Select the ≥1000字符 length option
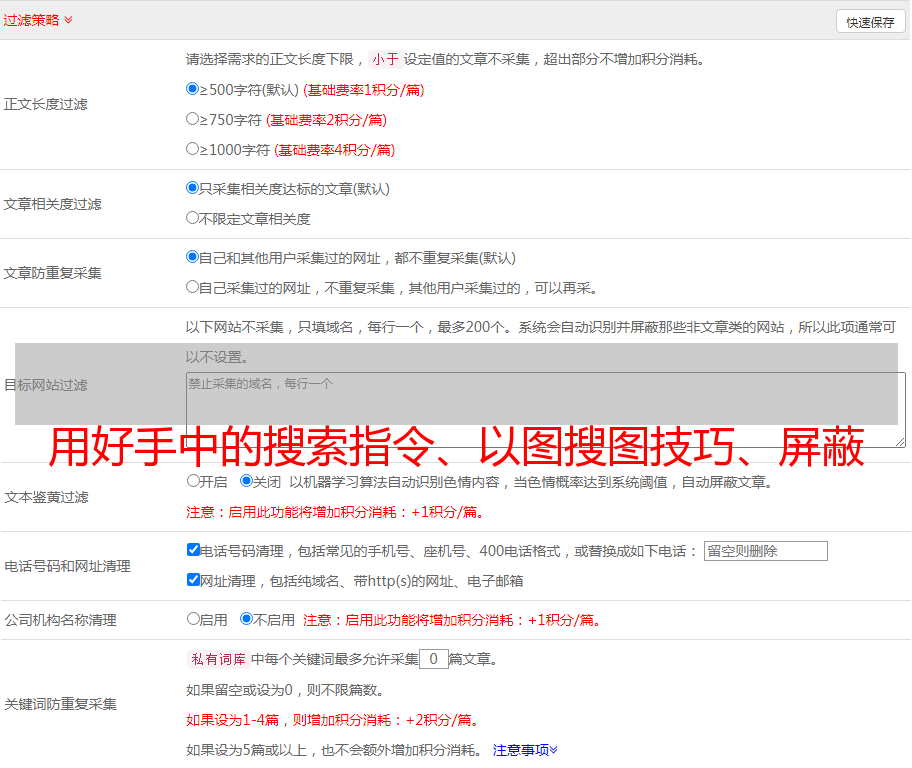 click(x=193, y=149)
